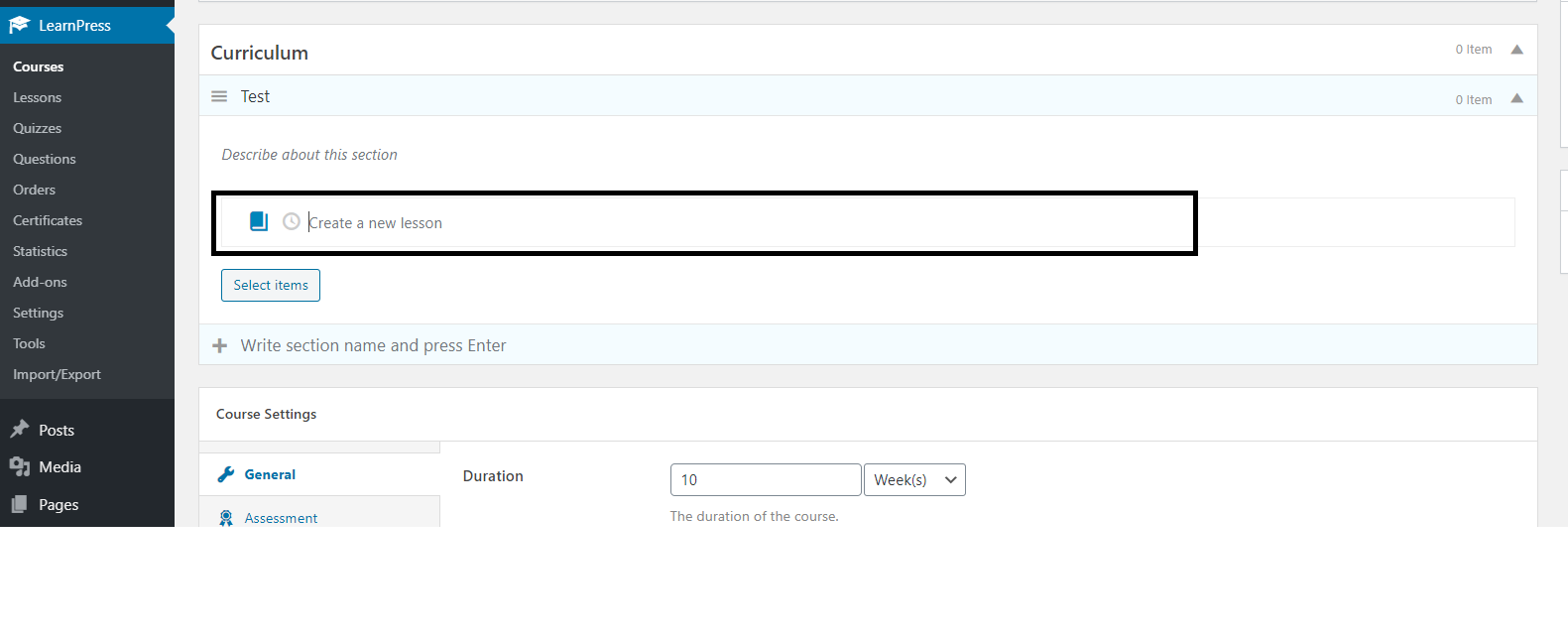
Task: Switch to Assessment settings tab
Action: click(x=319, y=514)
